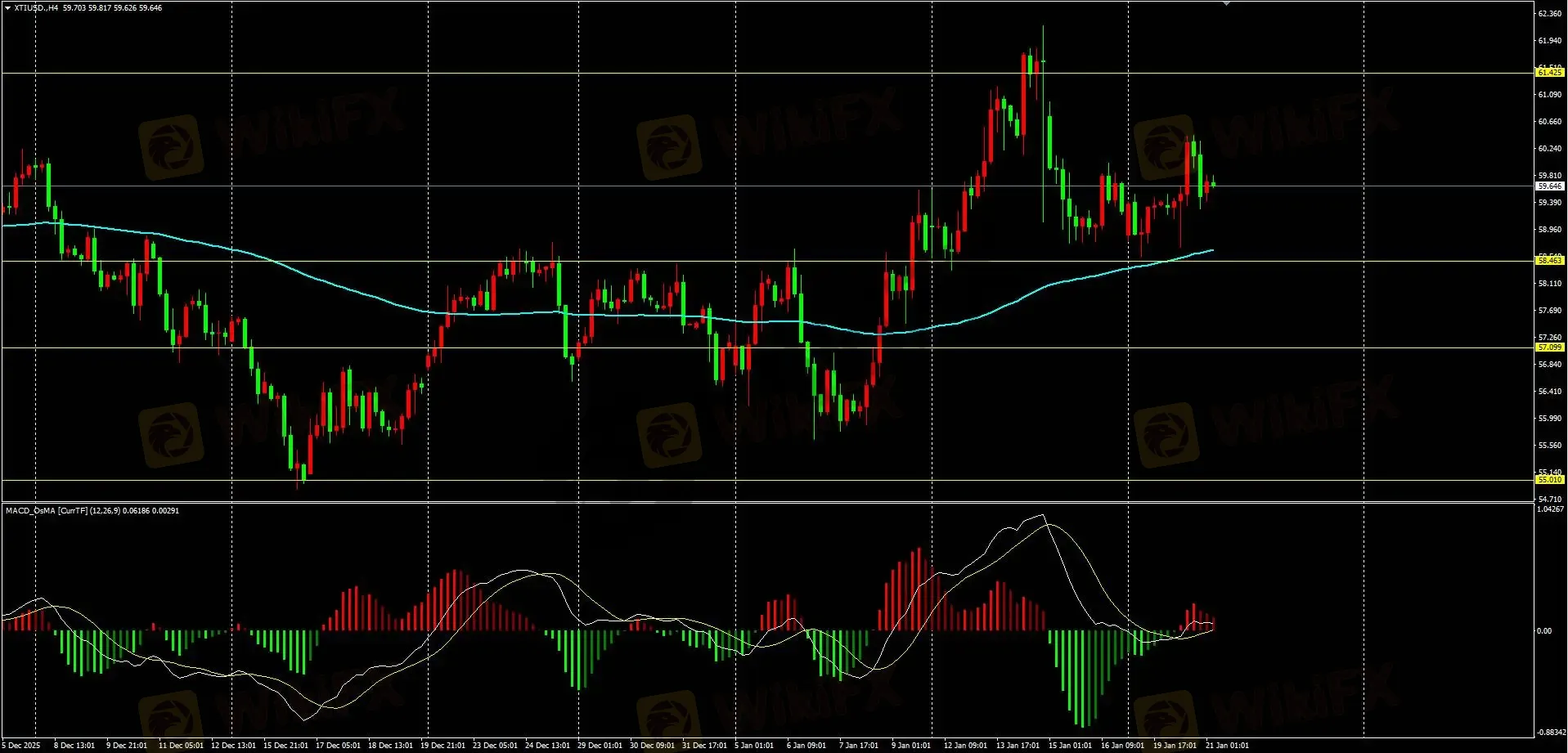This screenshot has height=753, width=1568.
Task: Click the MACD_OsMA indicator label
Action: 92,510
